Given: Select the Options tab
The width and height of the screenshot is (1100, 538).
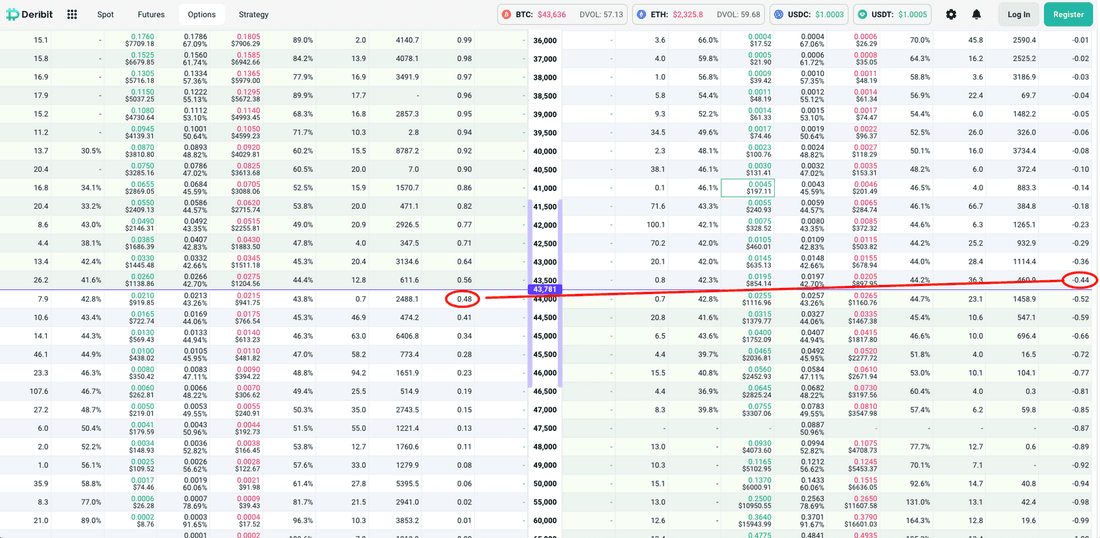Looking at the screenshot, I should click(202, 14).
